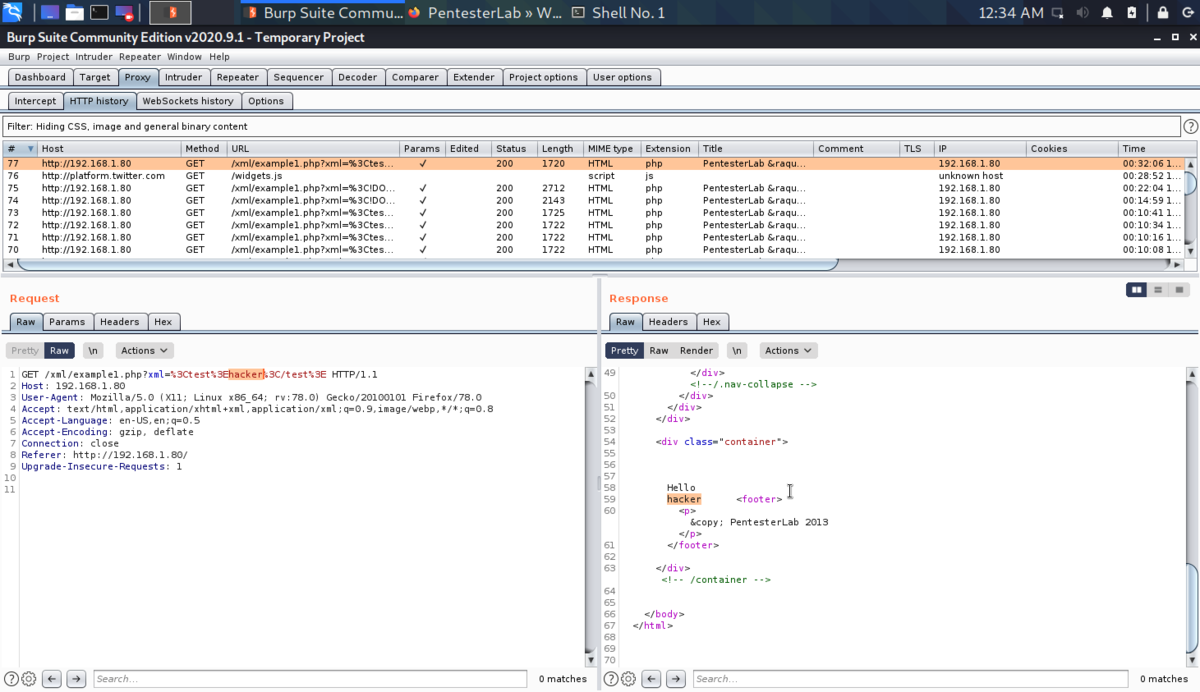
Task: Click the screen recorder panel icon
Action: (124, 13)
